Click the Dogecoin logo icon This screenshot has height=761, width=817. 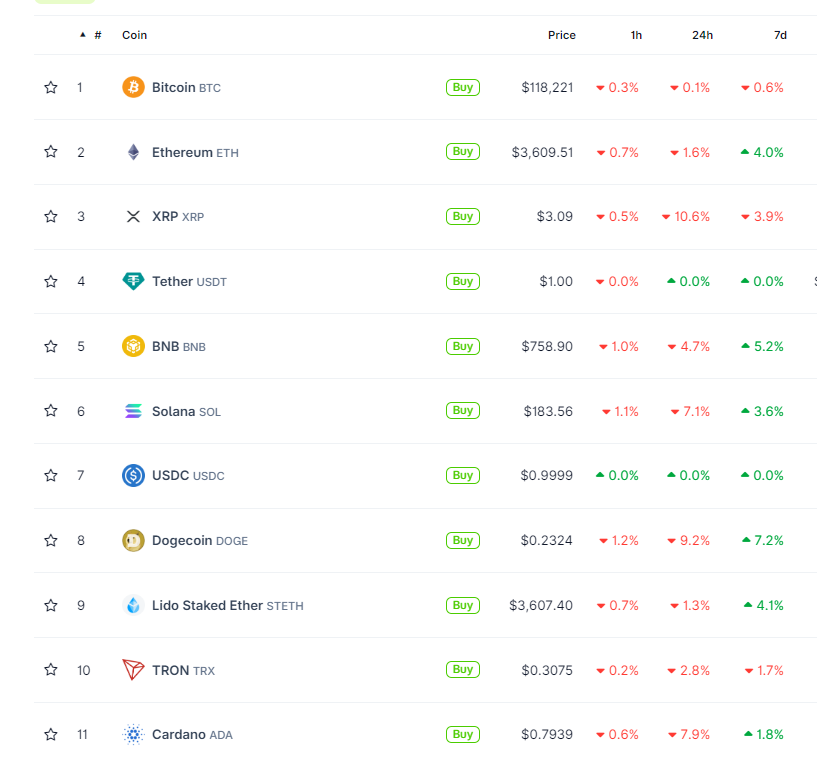click(133, 540)
